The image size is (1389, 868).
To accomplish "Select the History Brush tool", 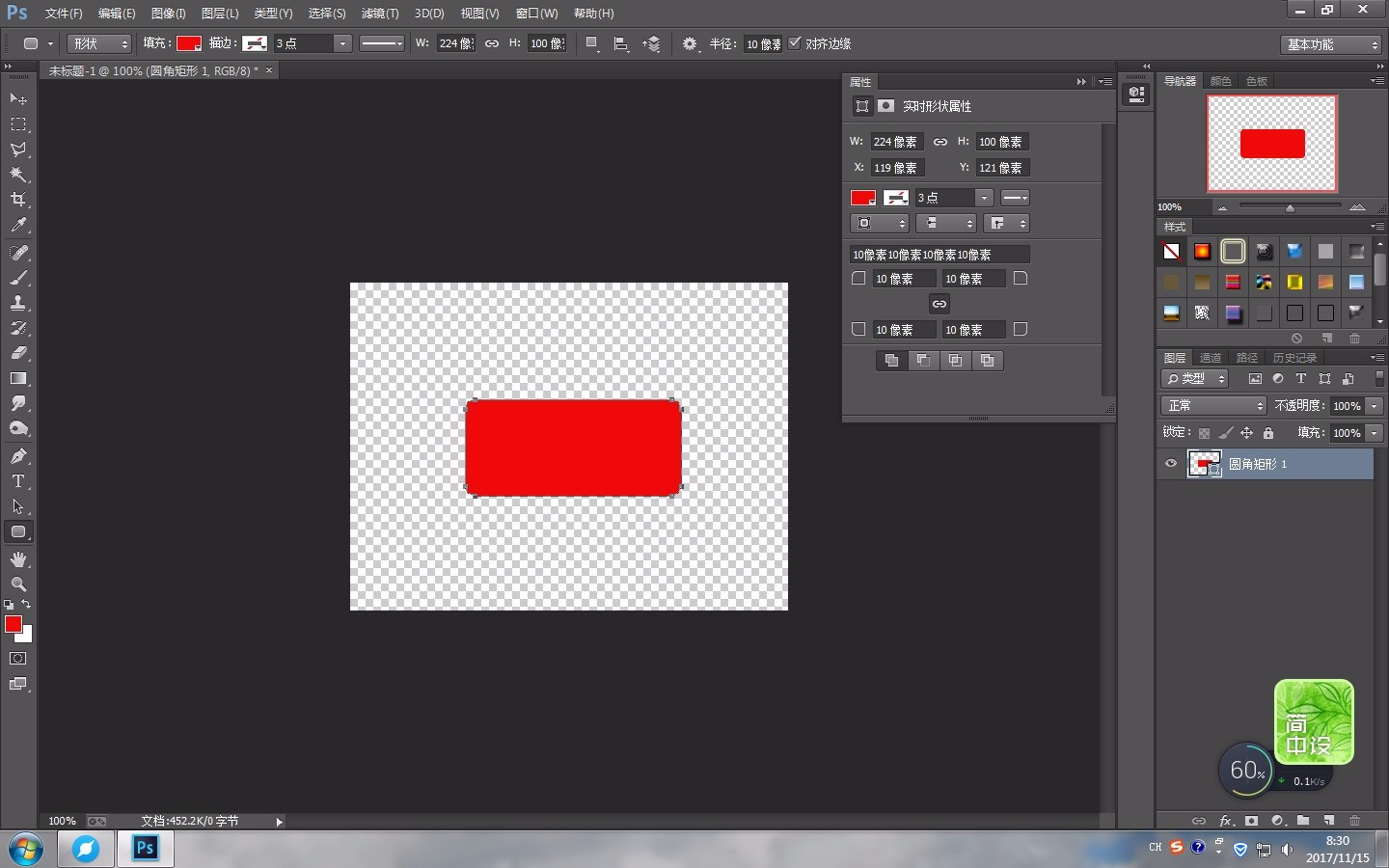I will tap(18, 328).
